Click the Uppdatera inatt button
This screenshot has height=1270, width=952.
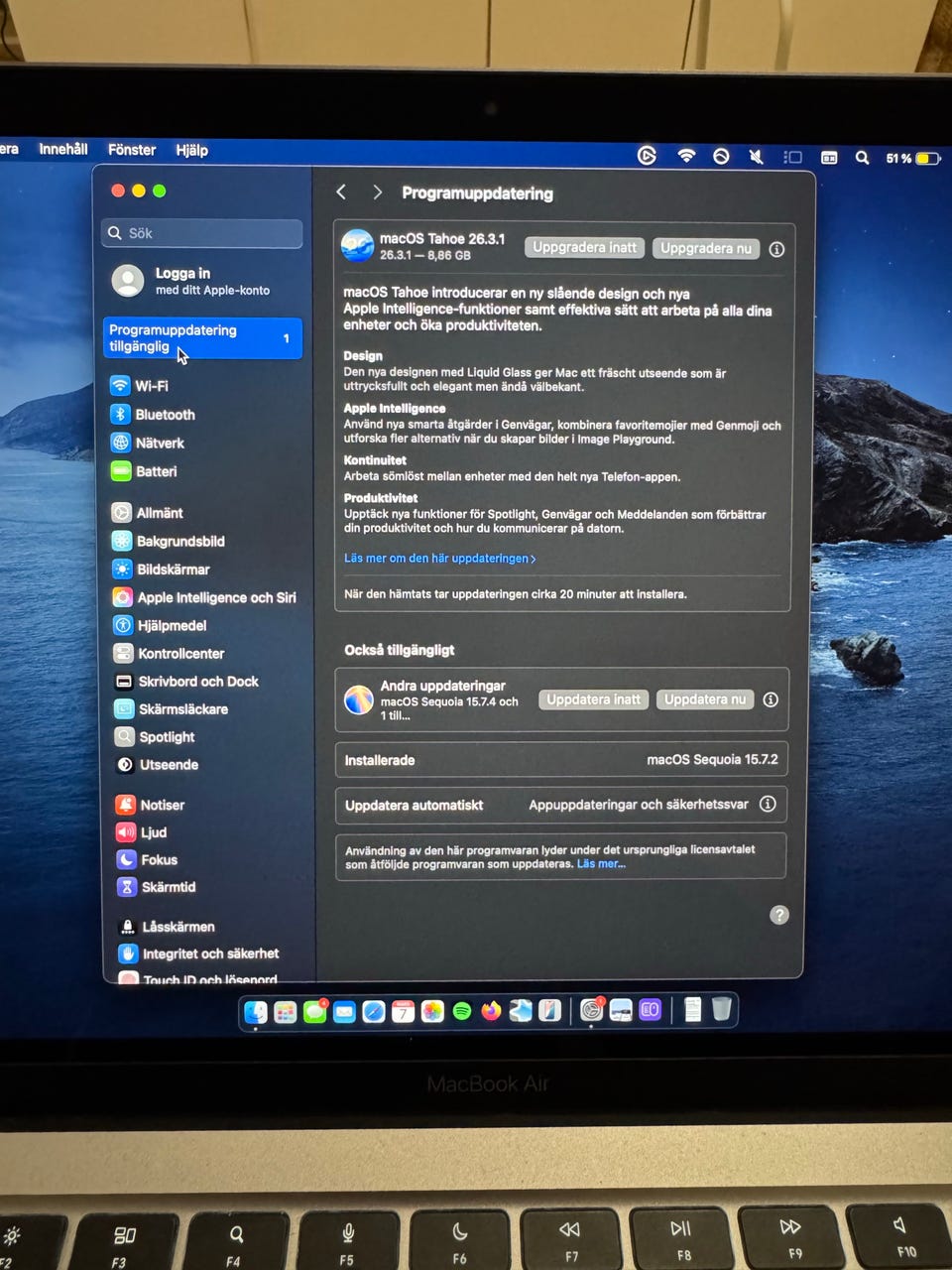593,699
